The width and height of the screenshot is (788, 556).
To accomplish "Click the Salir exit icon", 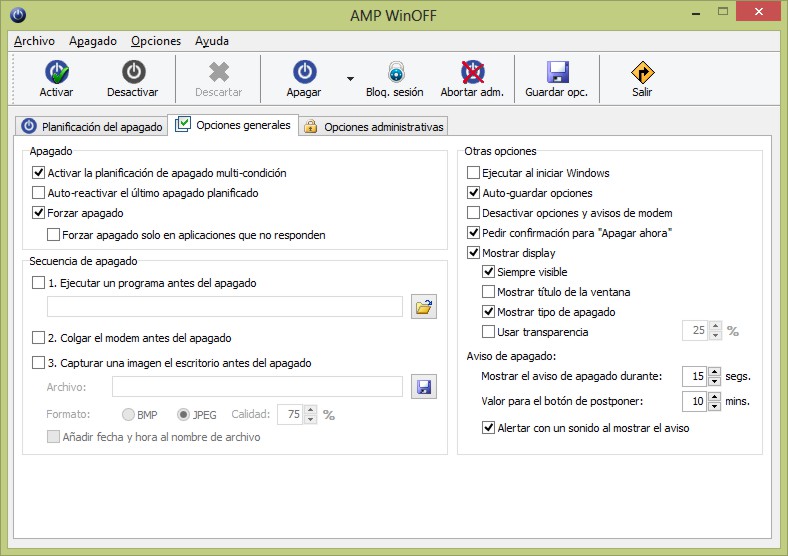I will pos(642,72).
